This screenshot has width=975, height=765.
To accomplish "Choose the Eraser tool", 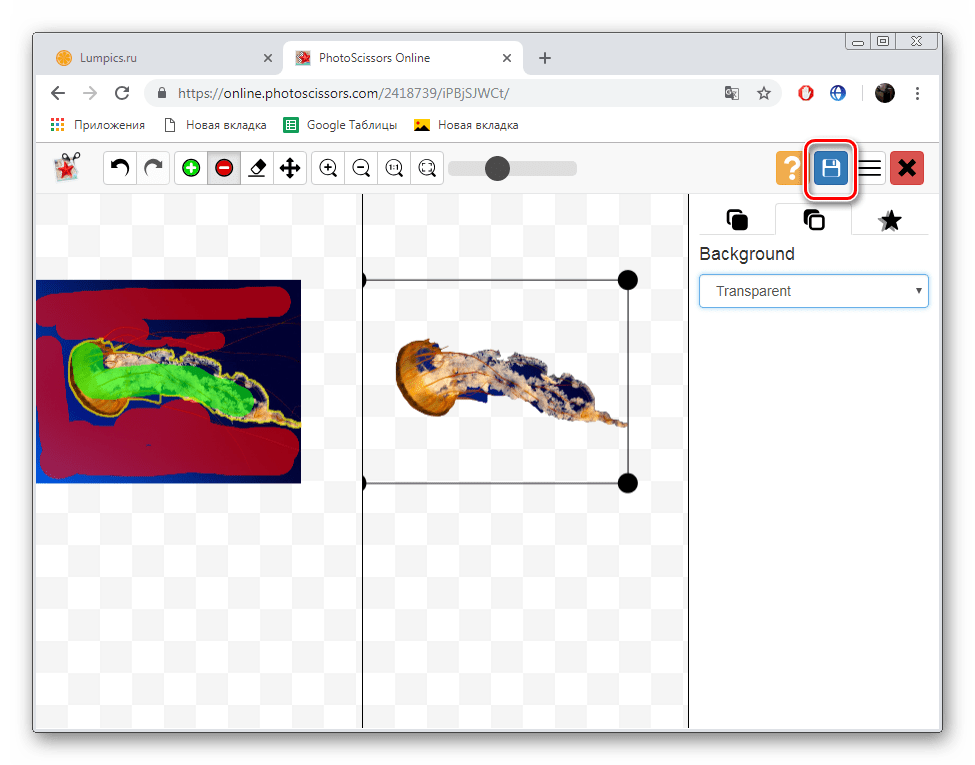I will pos(257,168).
